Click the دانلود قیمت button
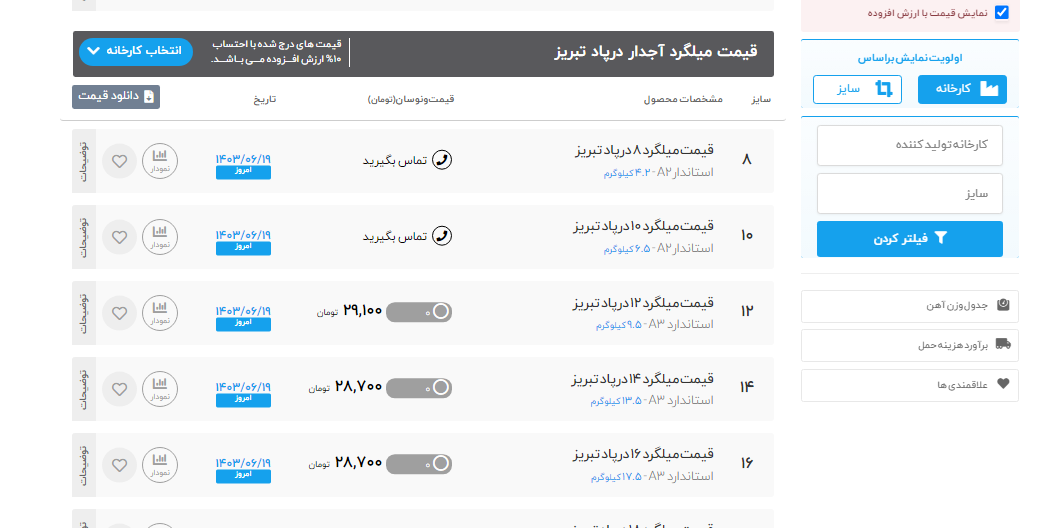This screenshot has width=1044, height=528. (x=116, y=97)
